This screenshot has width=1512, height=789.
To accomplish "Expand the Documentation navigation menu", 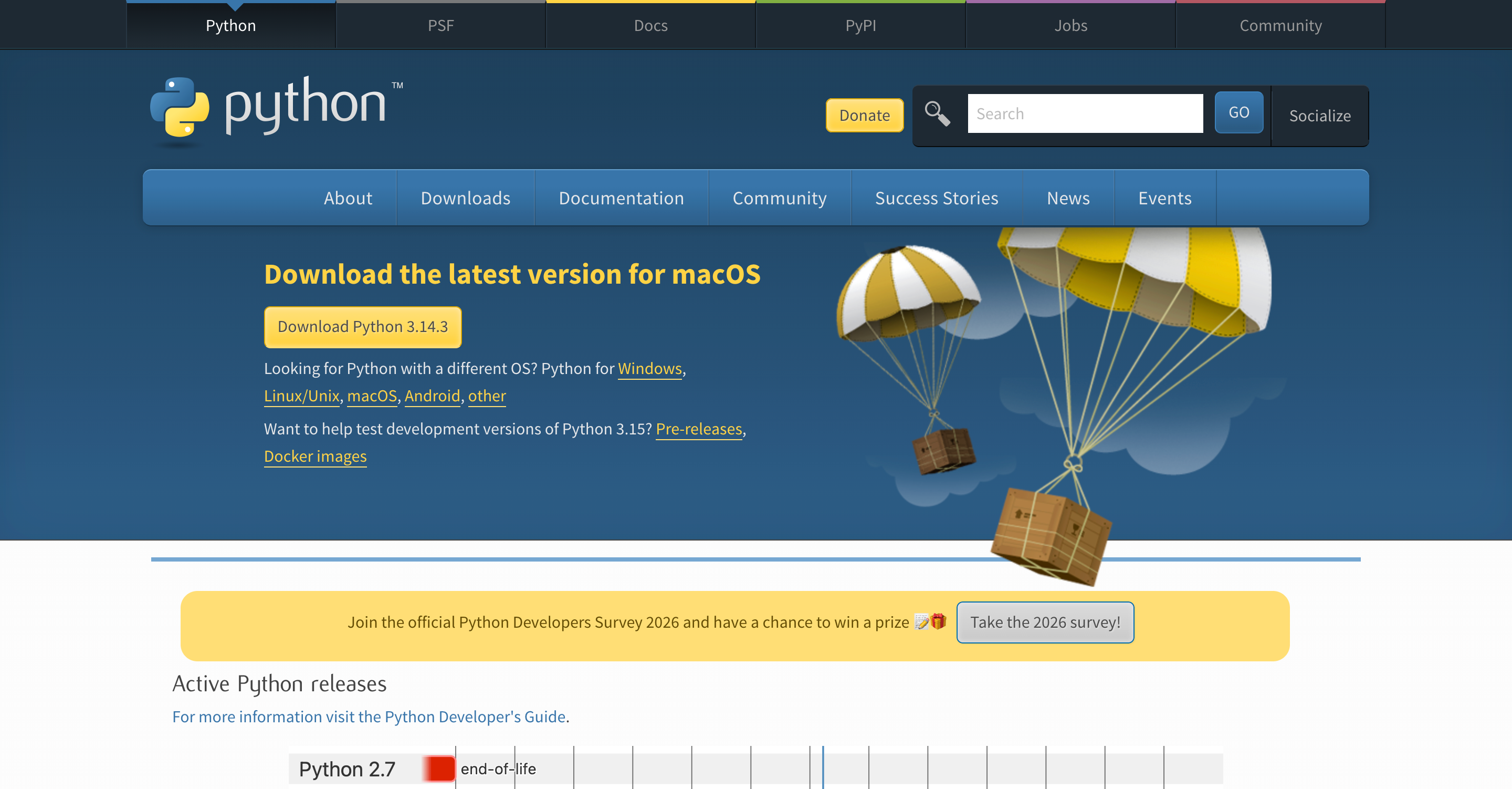I will click(621, 198).
